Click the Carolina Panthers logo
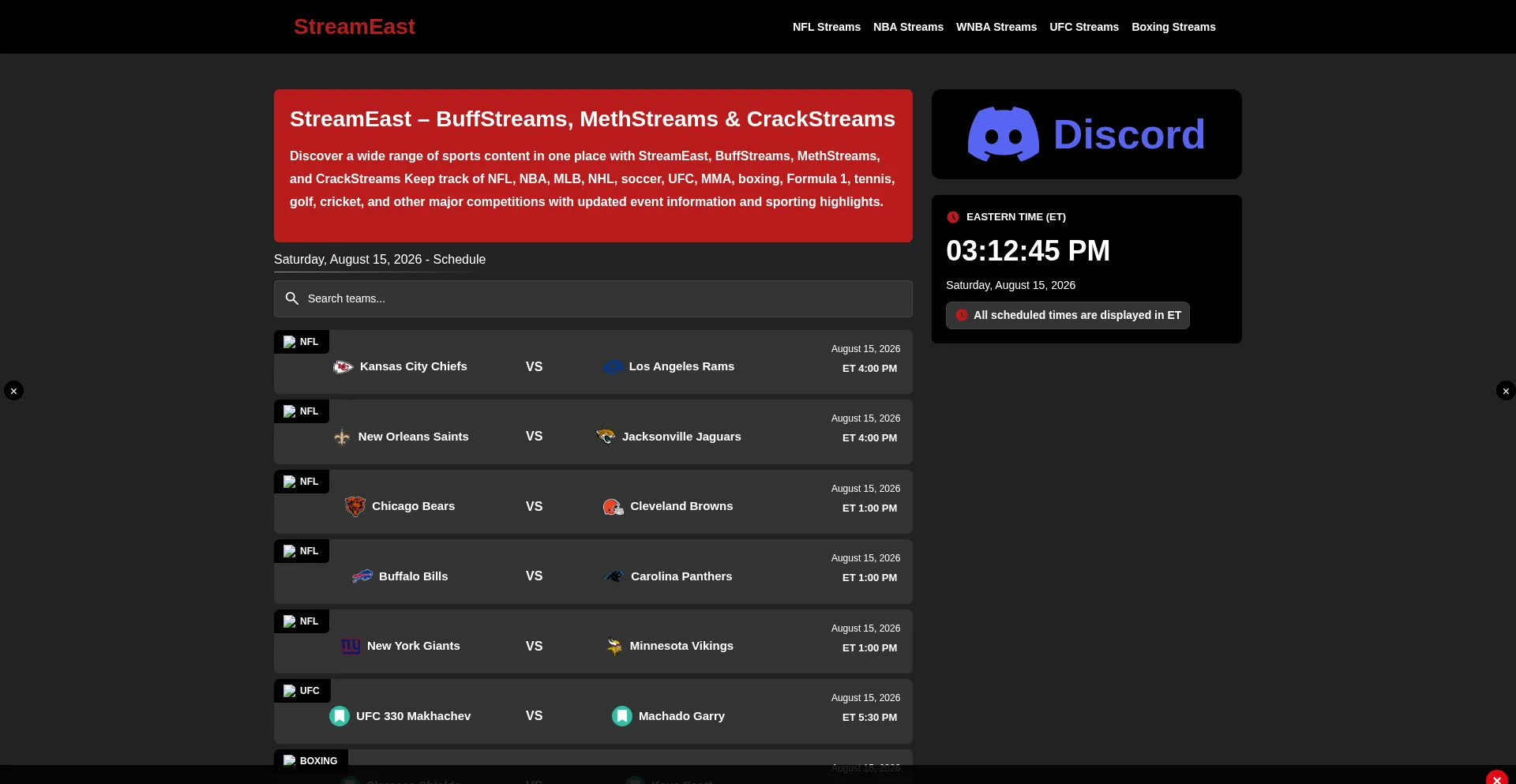This screenshot has height=784, width=1516. click(x=614, y=576)
